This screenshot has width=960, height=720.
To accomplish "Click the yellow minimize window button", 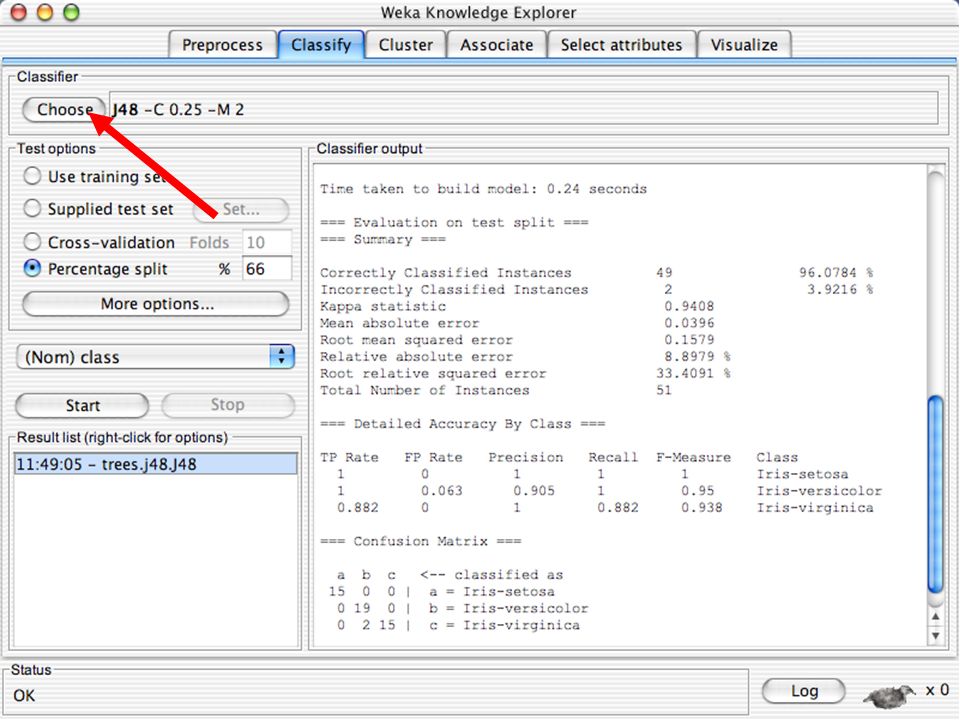I will point(45,12).
